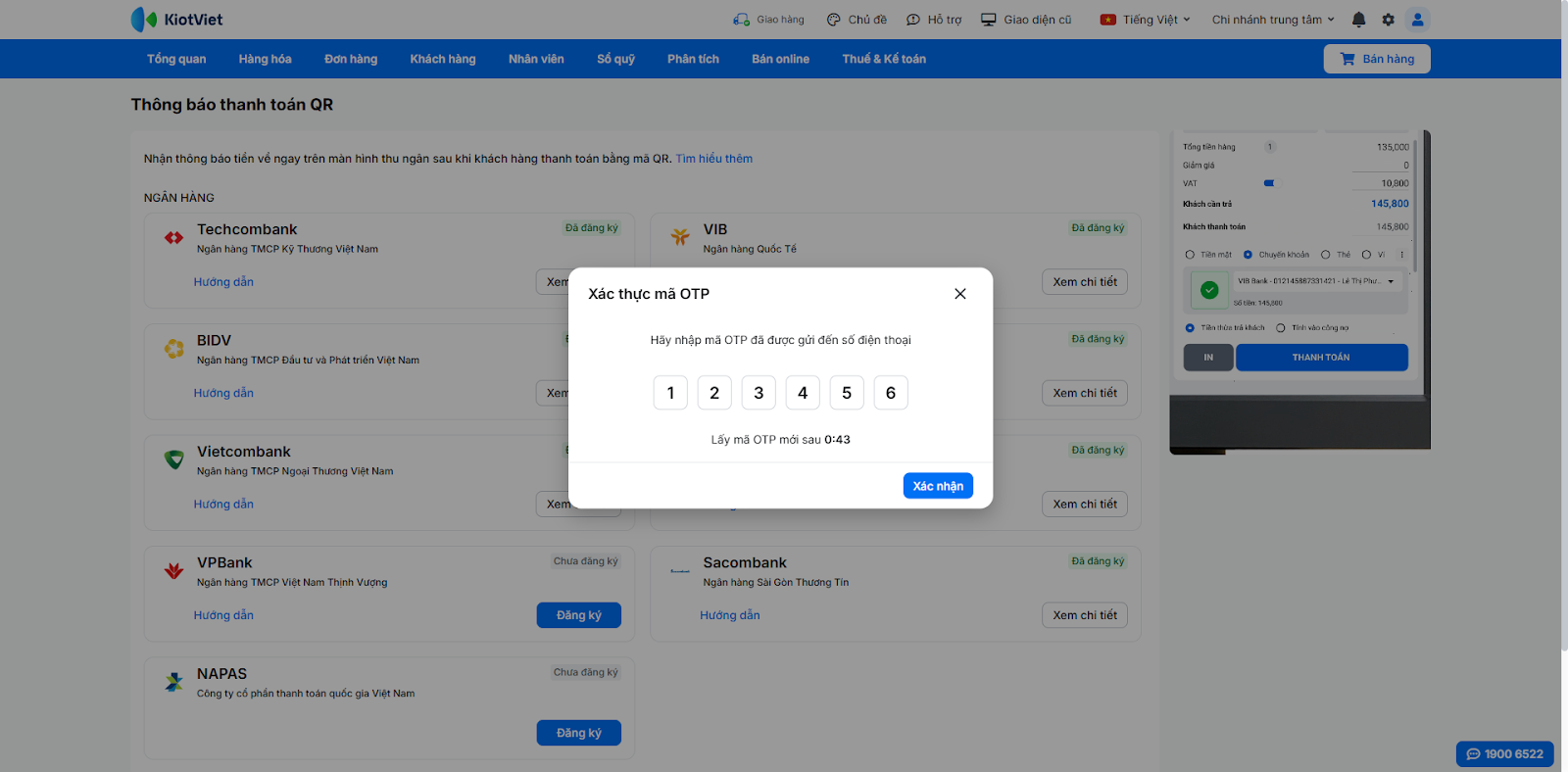The height and width of the screenshot is (772, 1568).
Task: Click the page's vertical scrollbar
Action: click(1564, 328)
